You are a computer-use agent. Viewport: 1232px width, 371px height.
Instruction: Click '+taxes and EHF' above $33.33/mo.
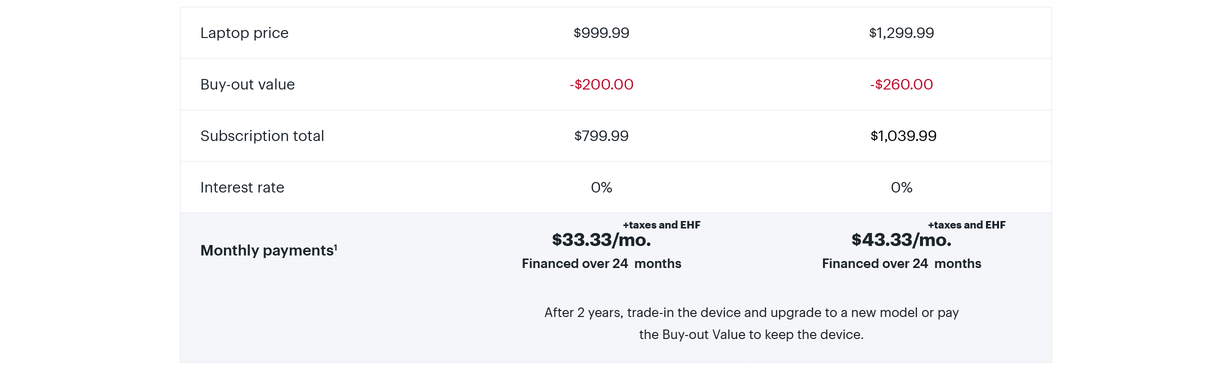tap(661, 225)
